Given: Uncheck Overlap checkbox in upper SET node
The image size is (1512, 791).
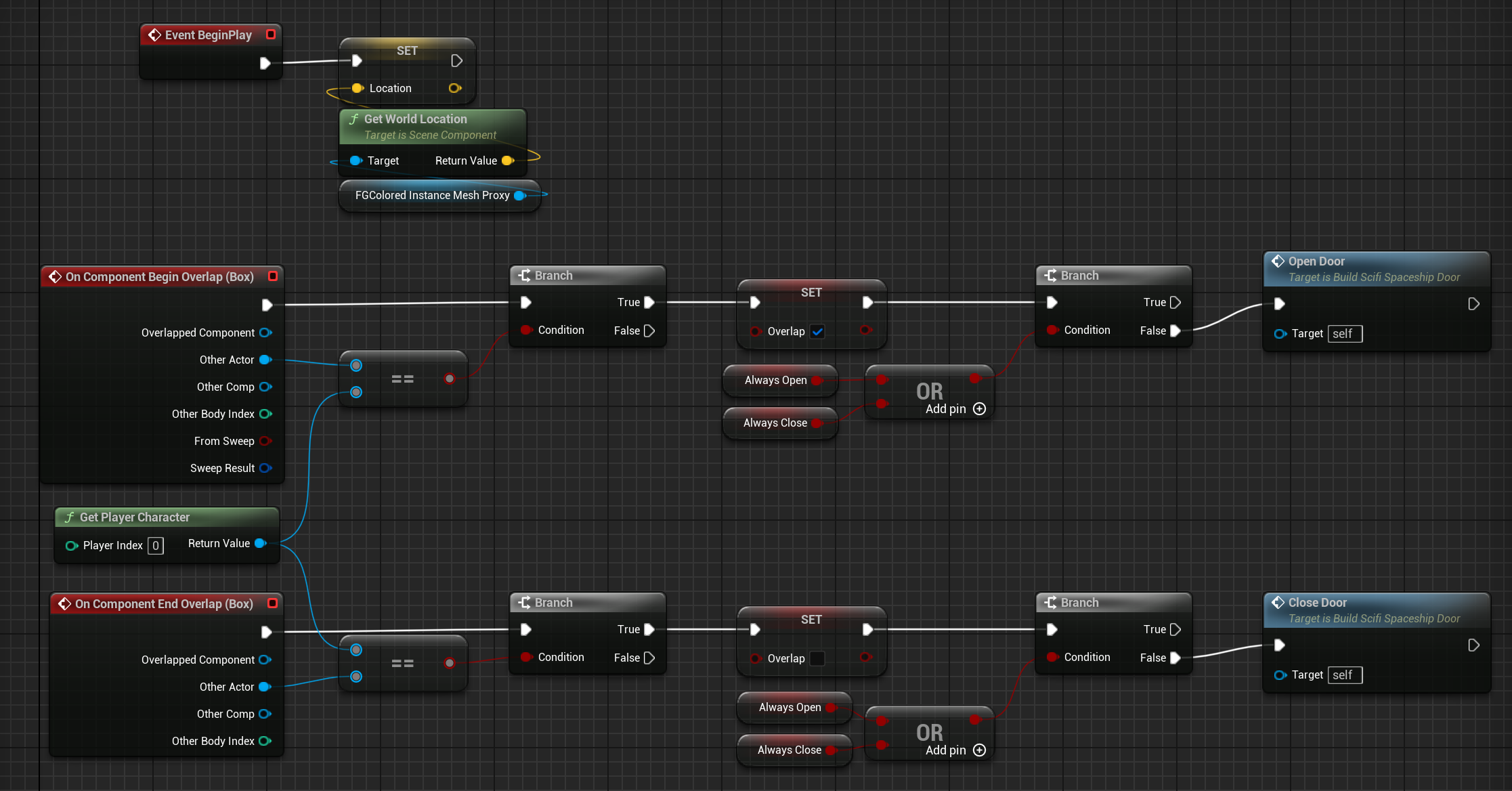Looking at the screenshot, I should click(817, 332).
